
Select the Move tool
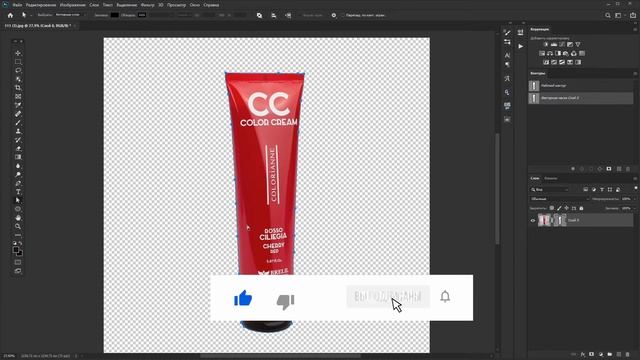(x=18, y=53)
